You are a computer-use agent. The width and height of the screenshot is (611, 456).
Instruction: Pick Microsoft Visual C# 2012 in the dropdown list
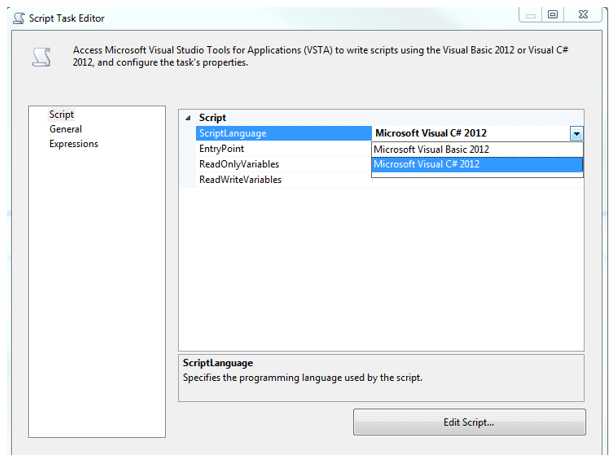tap(427, 164)
